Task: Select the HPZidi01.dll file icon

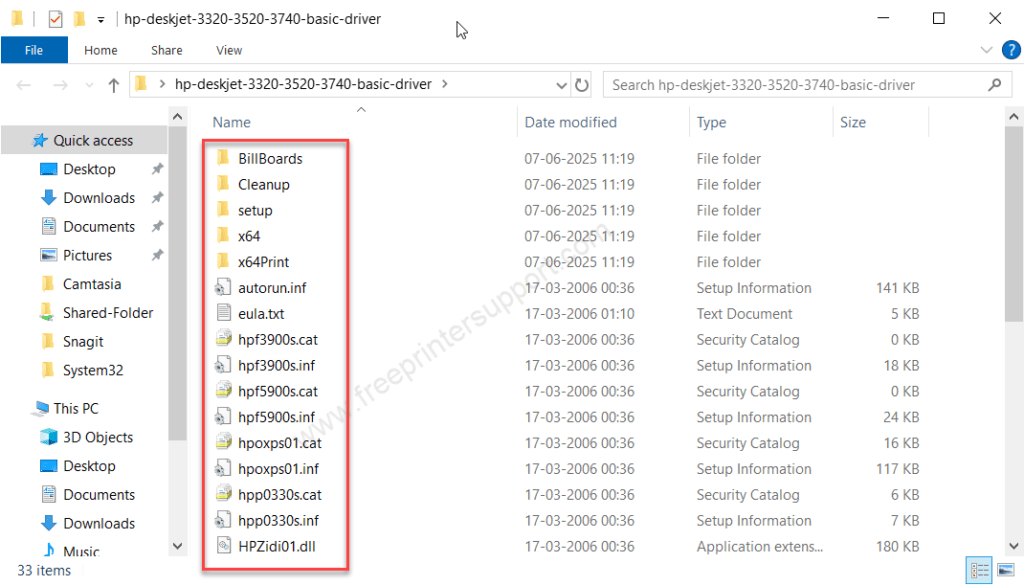Action: coord(223,546)
